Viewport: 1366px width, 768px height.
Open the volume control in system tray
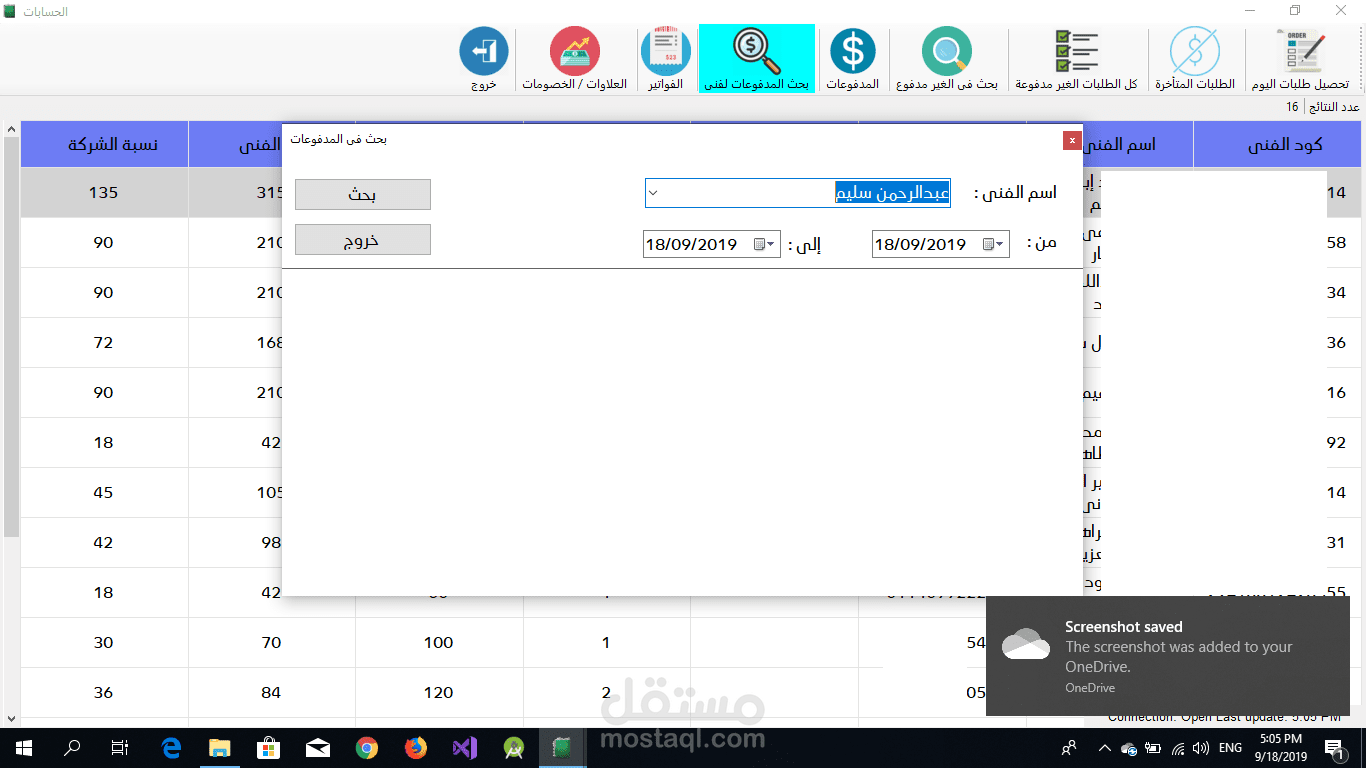[1201, 747]
